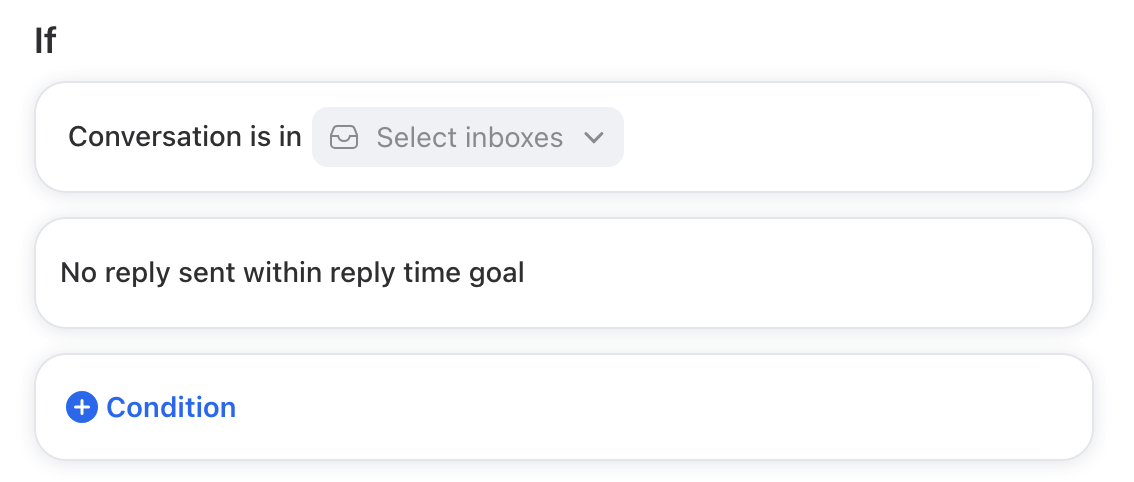Click the blue plus circle icon

pos(82,407)
